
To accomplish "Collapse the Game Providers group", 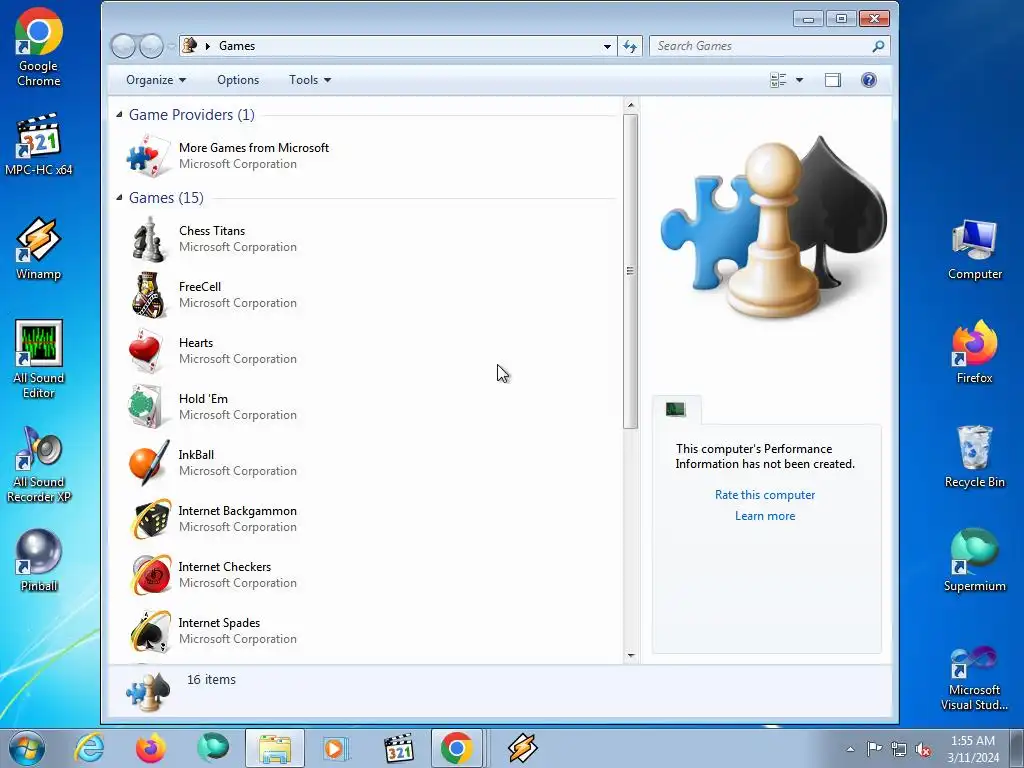I will point(119,115).
